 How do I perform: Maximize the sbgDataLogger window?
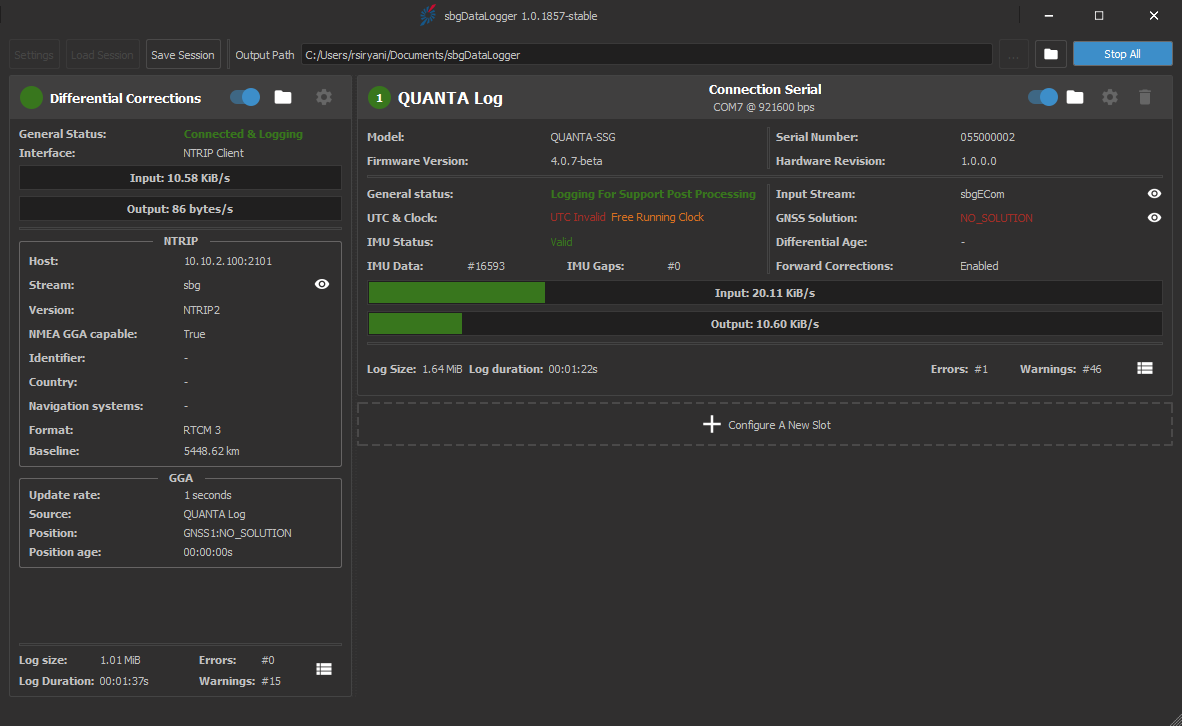tap(1099, 15)
